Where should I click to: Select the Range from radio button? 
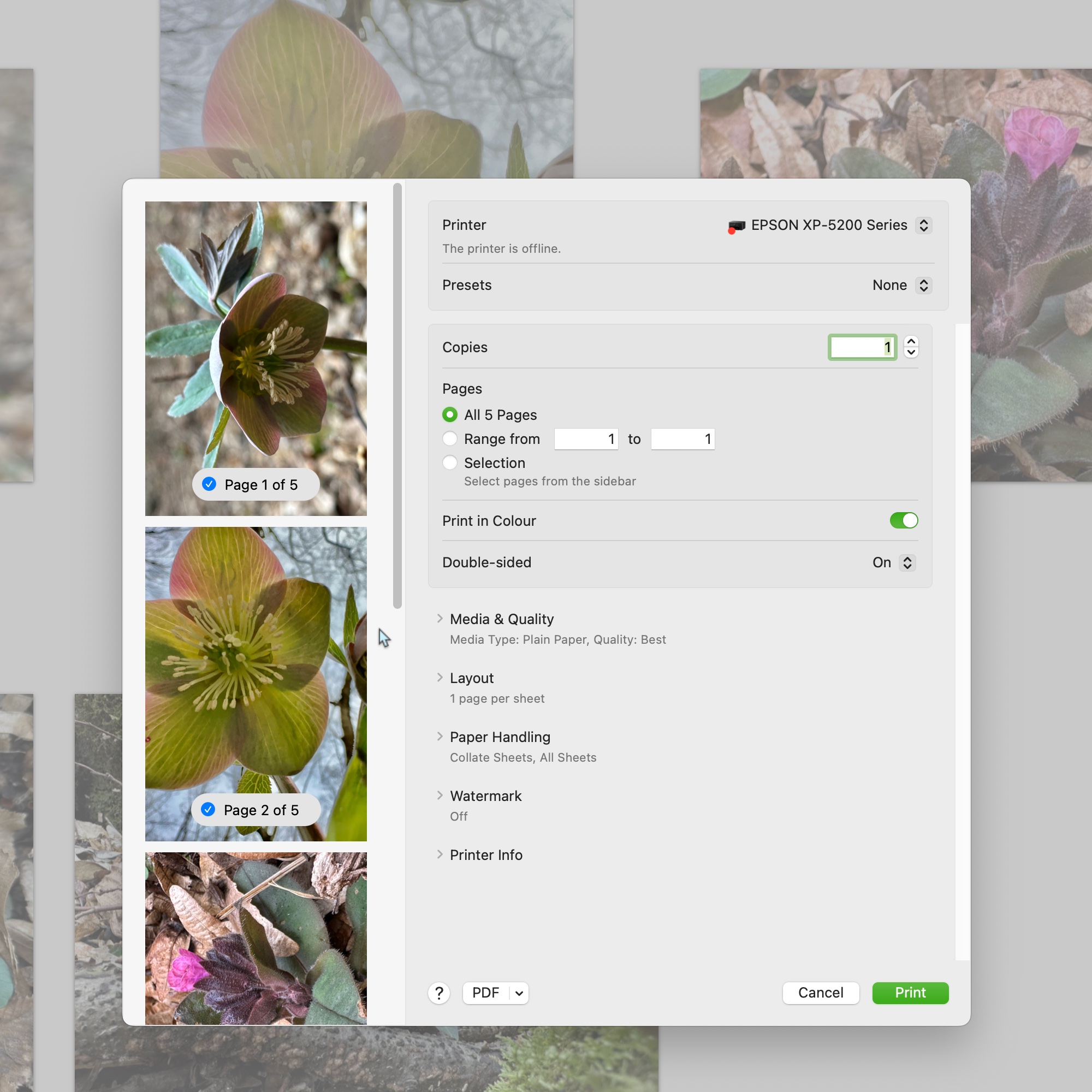(x=450, y=438)
